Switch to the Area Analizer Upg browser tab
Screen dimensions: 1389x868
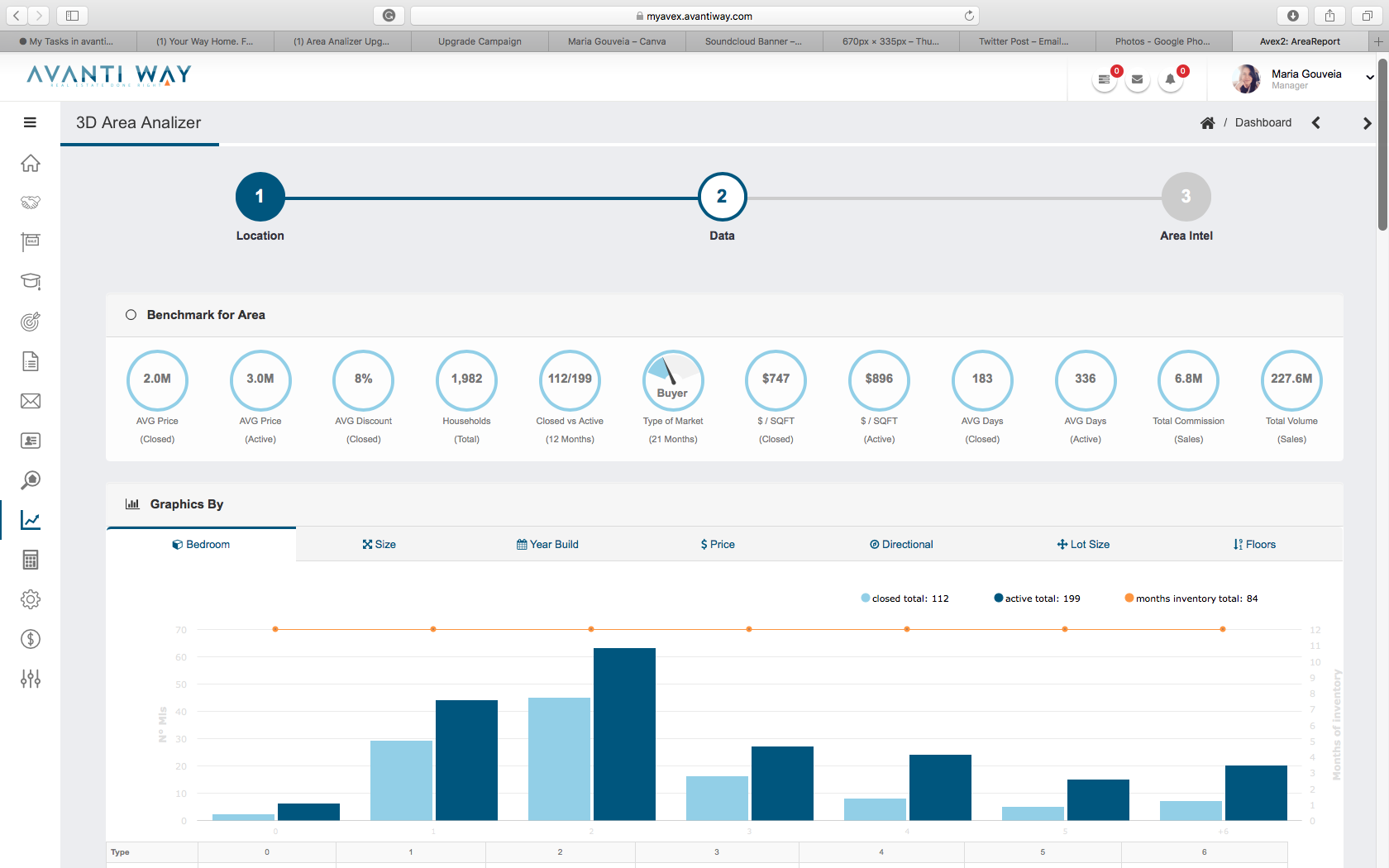[x=341, y=41]
